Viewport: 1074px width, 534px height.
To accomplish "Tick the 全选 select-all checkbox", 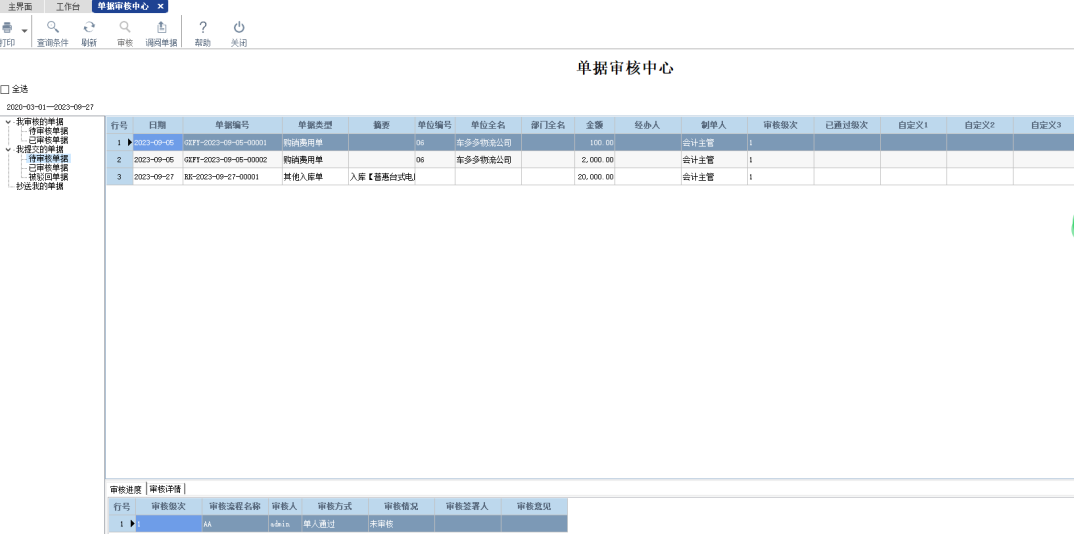I will pos(5,89).
